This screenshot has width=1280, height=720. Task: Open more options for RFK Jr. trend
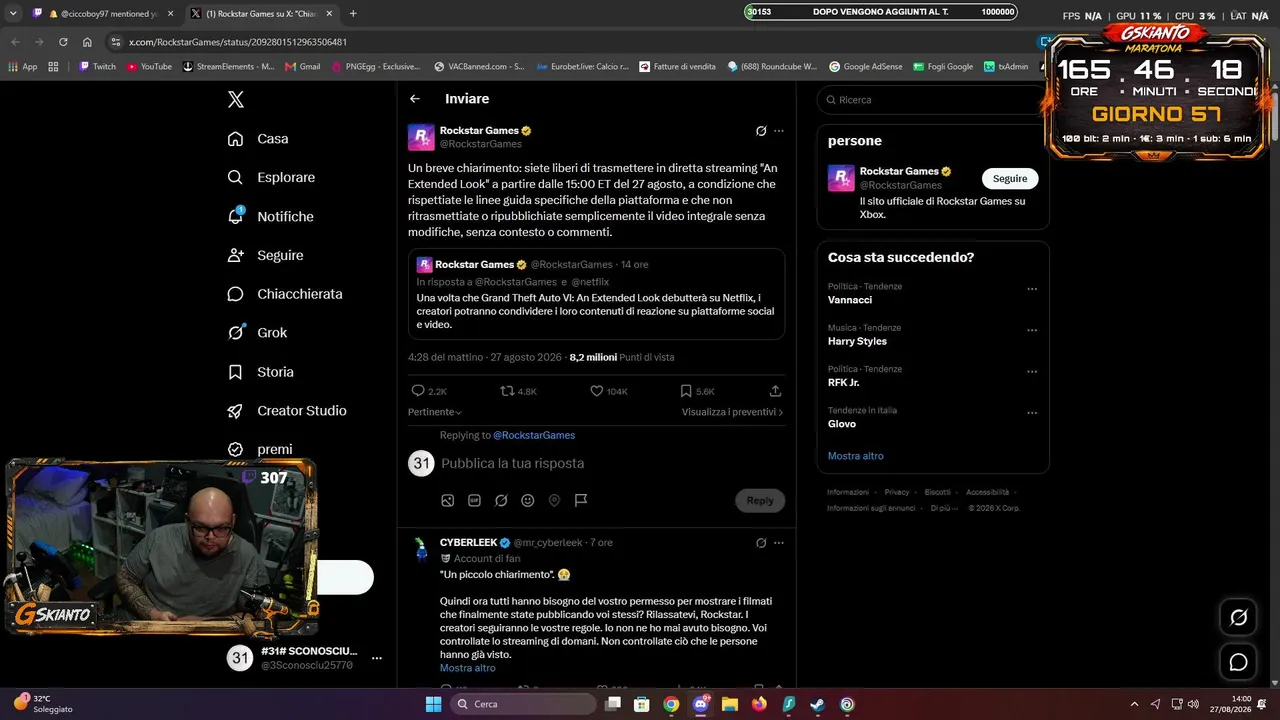tap(1032, 371)
